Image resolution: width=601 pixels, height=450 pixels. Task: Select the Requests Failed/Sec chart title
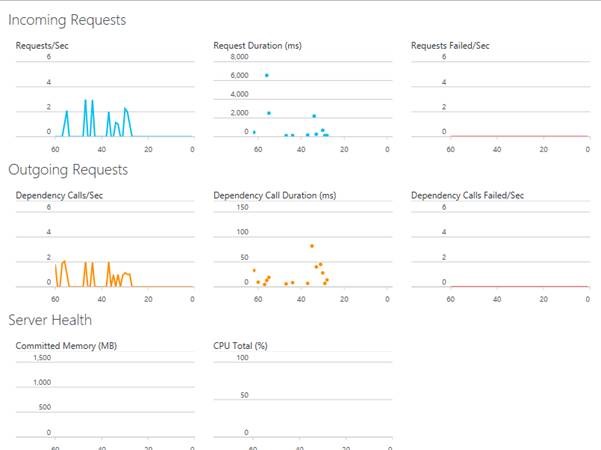(x=452, y=45)
